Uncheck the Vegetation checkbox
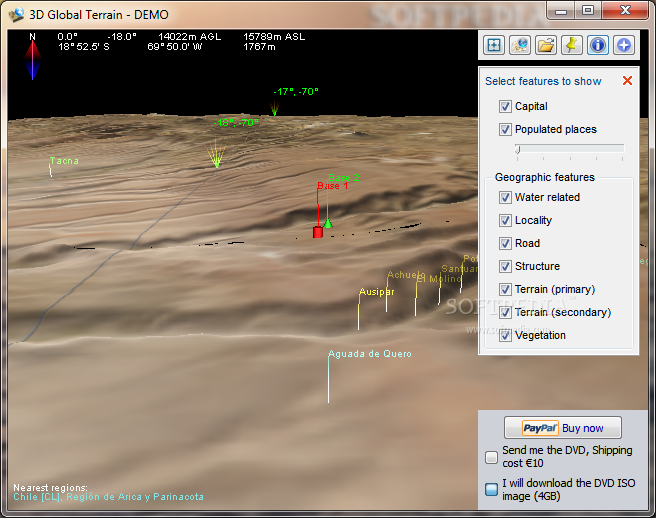656x518 pixels. pos(505,336)
